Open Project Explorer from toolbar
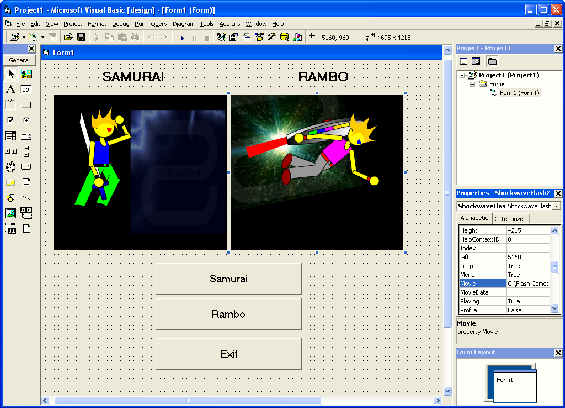 pyautogui.click(x=221, y=37)
